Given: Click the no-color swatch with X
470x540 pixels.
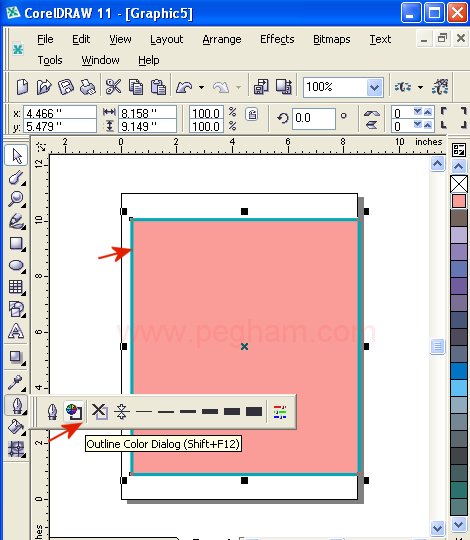Looking at the screenshot, I should click(459, 184).
